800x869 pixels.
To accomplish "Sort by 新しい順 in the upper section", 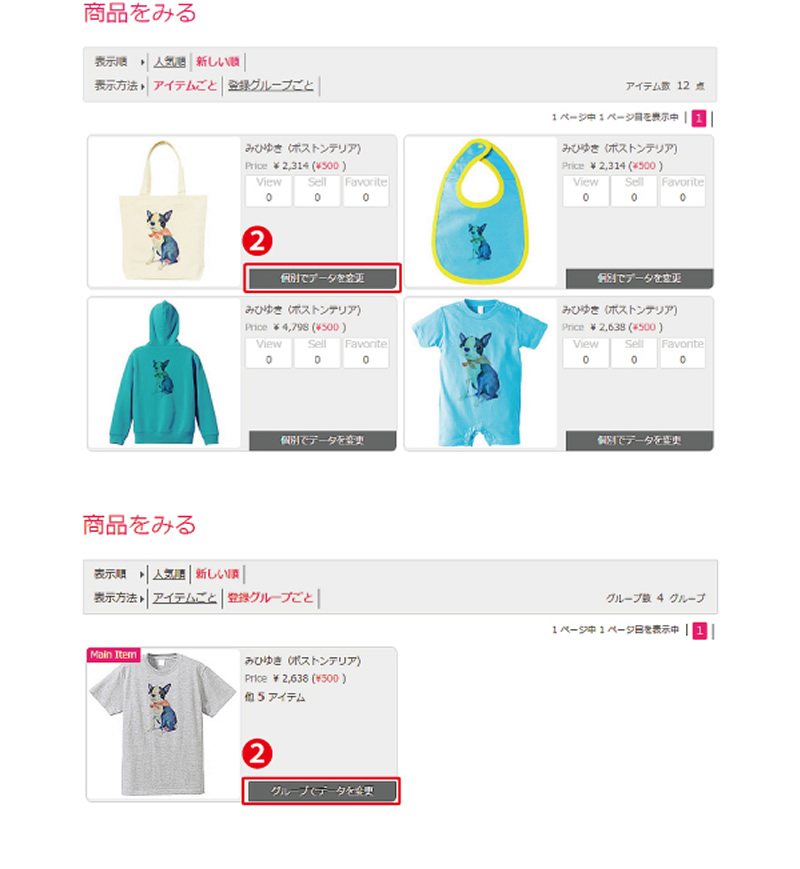I will point(218,62).
